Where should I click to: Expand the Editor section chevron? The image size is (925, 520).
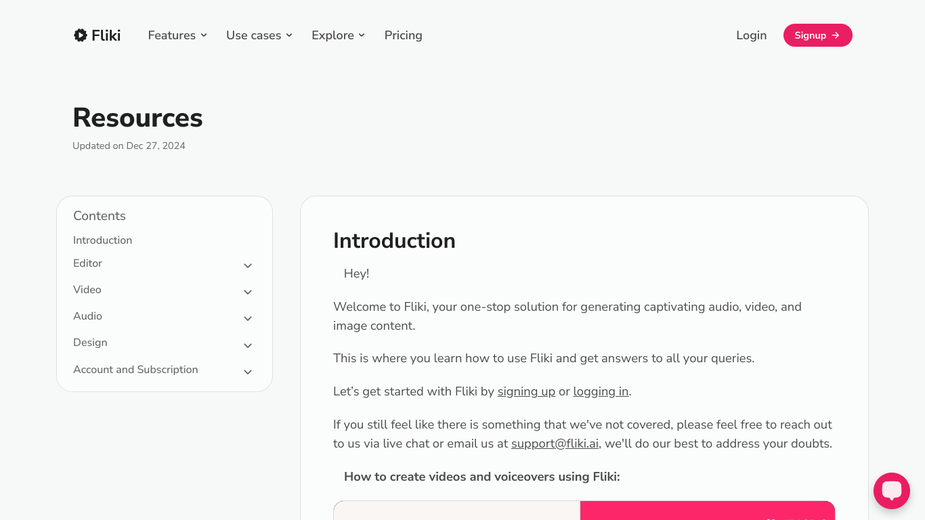(x=248, y=266)
